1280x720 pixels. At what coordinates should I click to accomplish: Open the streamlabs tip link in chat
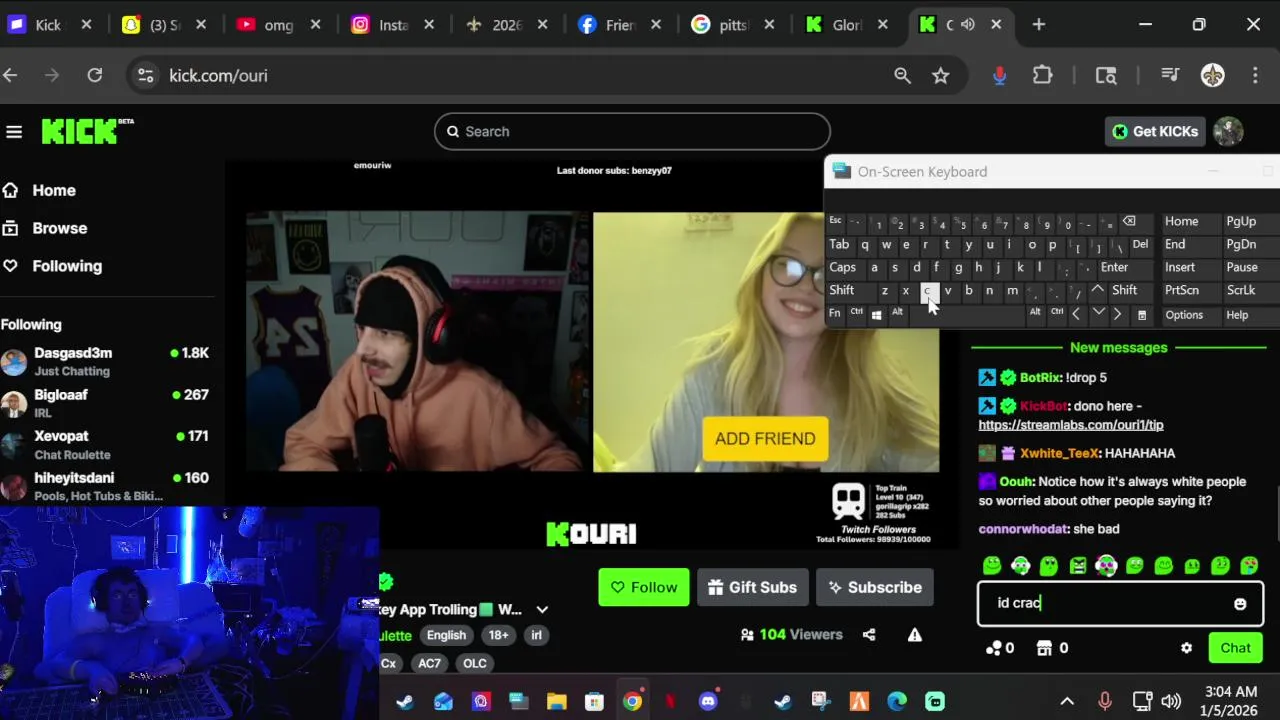click(x=1071, y=425)
